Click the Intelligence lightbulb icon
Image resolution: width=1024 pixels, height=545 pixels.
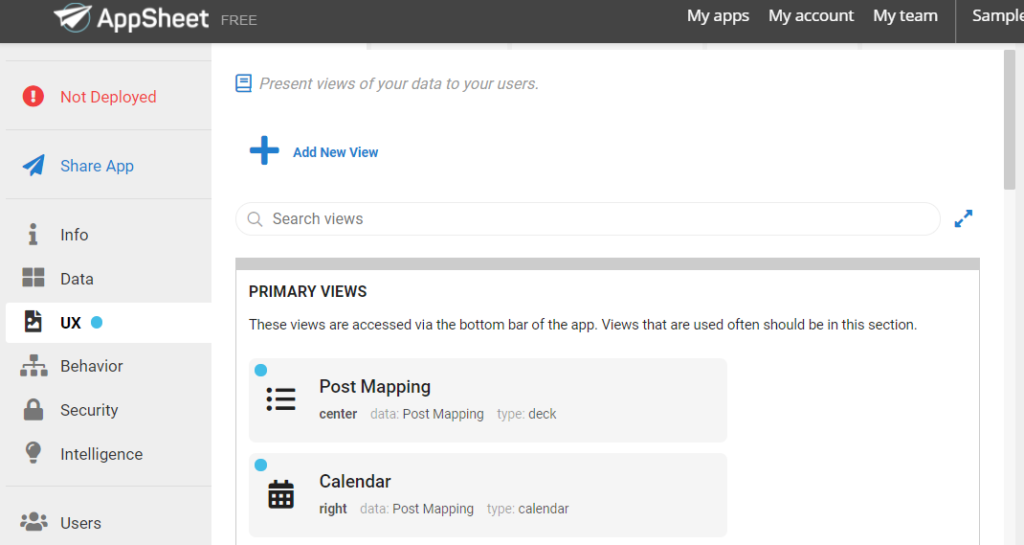[33, 453]
